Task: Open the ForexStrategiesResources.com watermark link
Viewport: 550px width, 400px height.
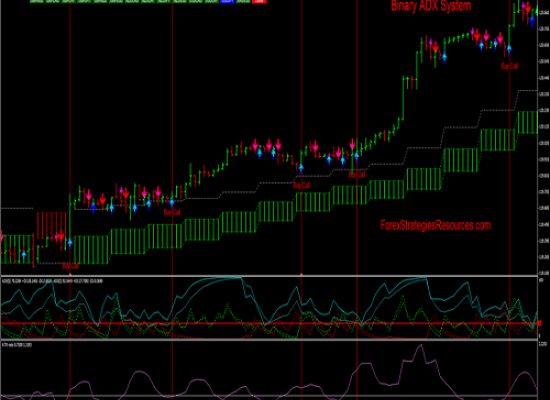Action: click(x=435, y=225)
